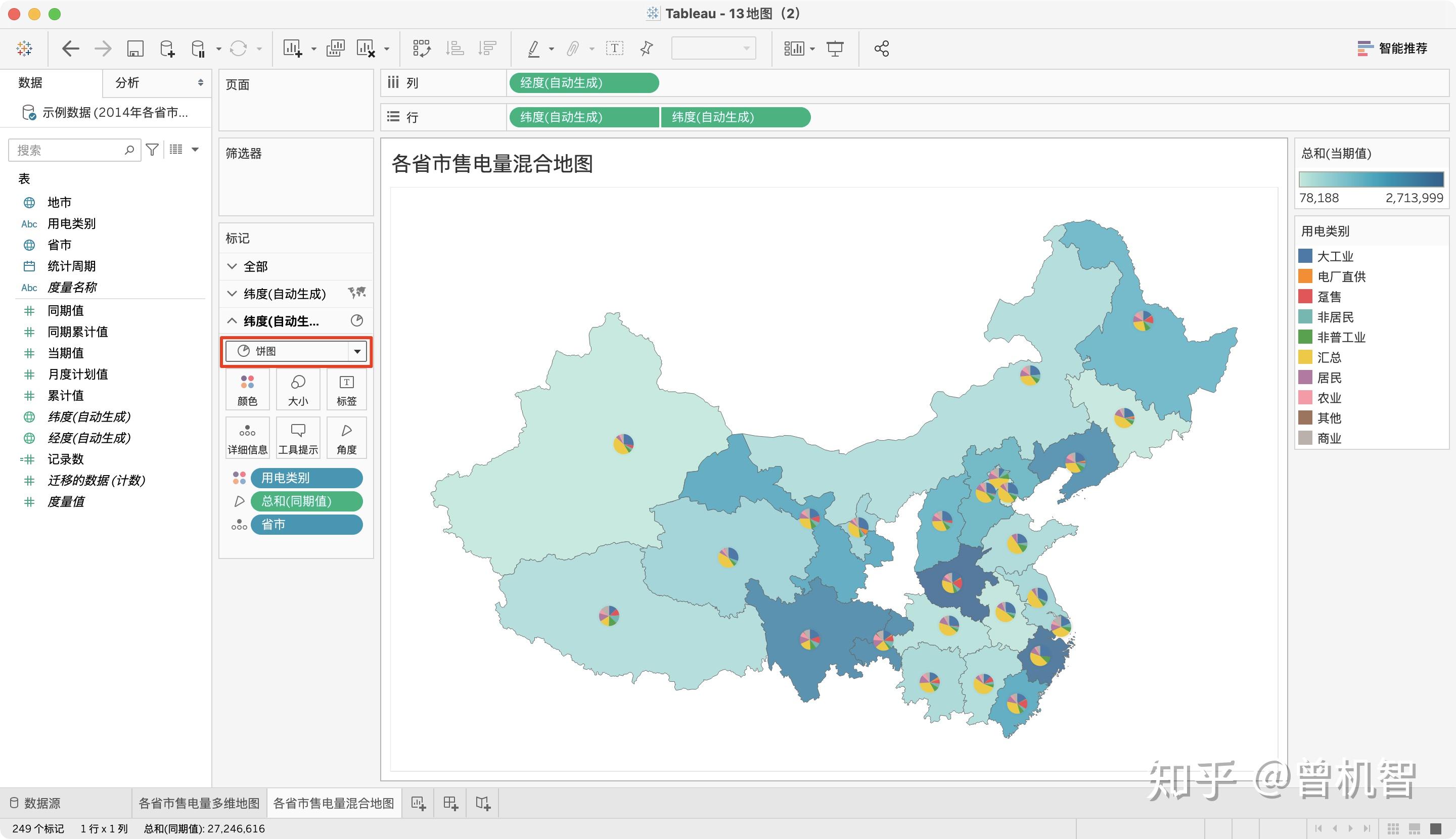Switch to the 分析 tab
This screenshot has width=1456, height=839.
[128, 82]
